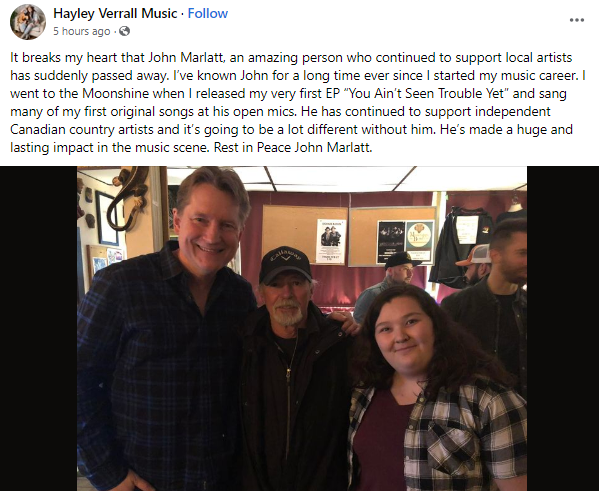Open the Hayley Verrall Music page name

pyautogui.click(x=115, y=13)
